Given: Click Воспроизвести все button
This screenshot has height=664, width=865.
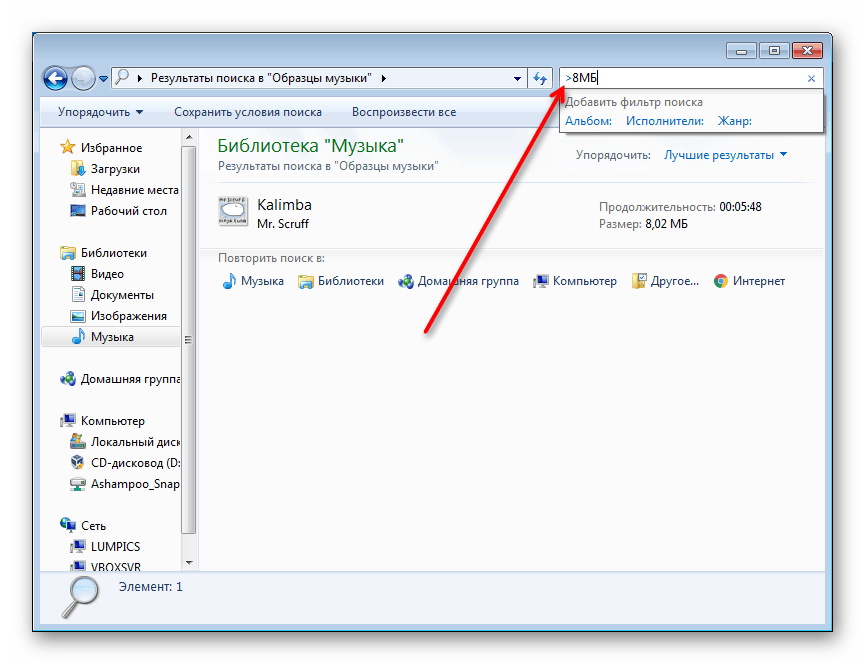Looking at the screenshot, I should coord(404,112).
